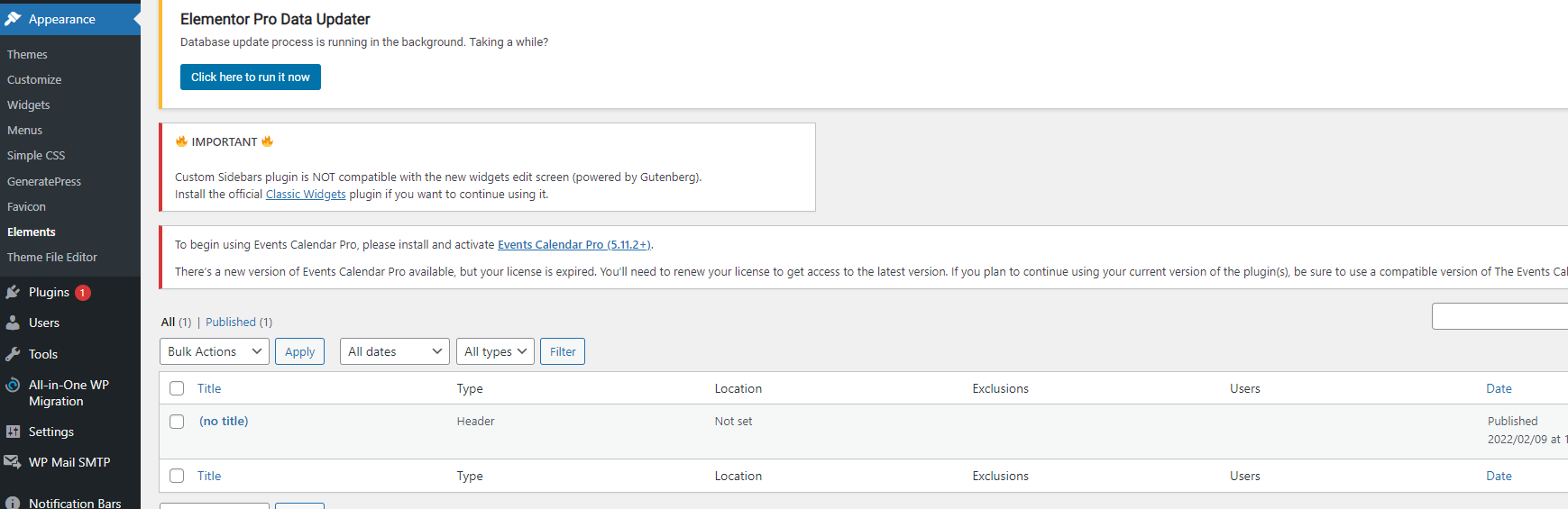Click the Elementor Pro Data Updater heading
Viewport: 1568px width, 509px height.
tap(275, 19)
